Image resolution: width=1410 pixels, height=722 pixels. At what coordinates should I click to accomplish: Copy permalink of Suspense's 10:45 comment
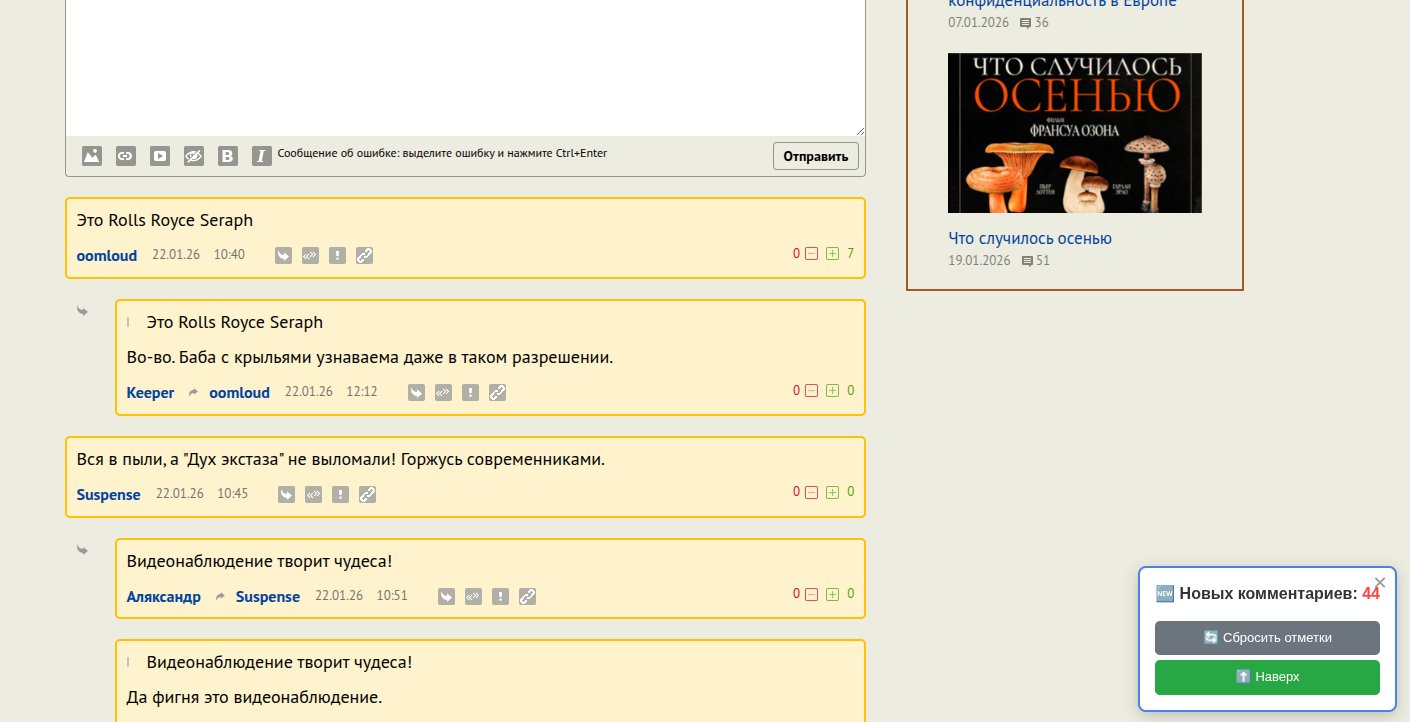(367, 495)
